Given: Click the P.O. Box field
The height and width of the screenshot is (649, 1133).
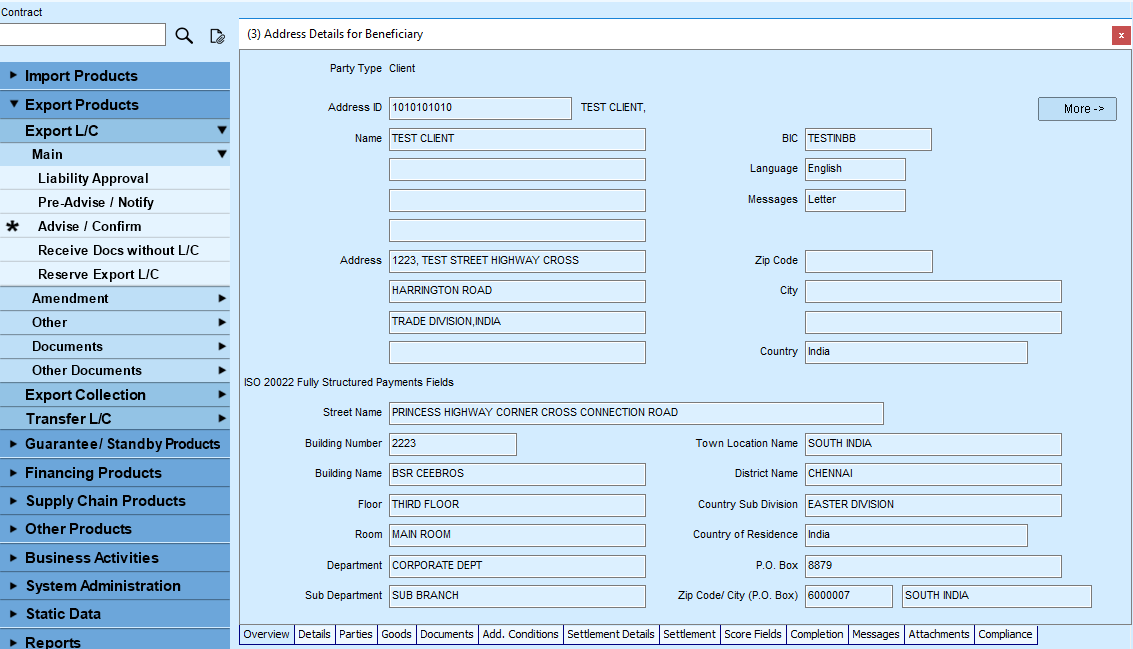Looking at the screenshot, I should [x=934, y=566].
